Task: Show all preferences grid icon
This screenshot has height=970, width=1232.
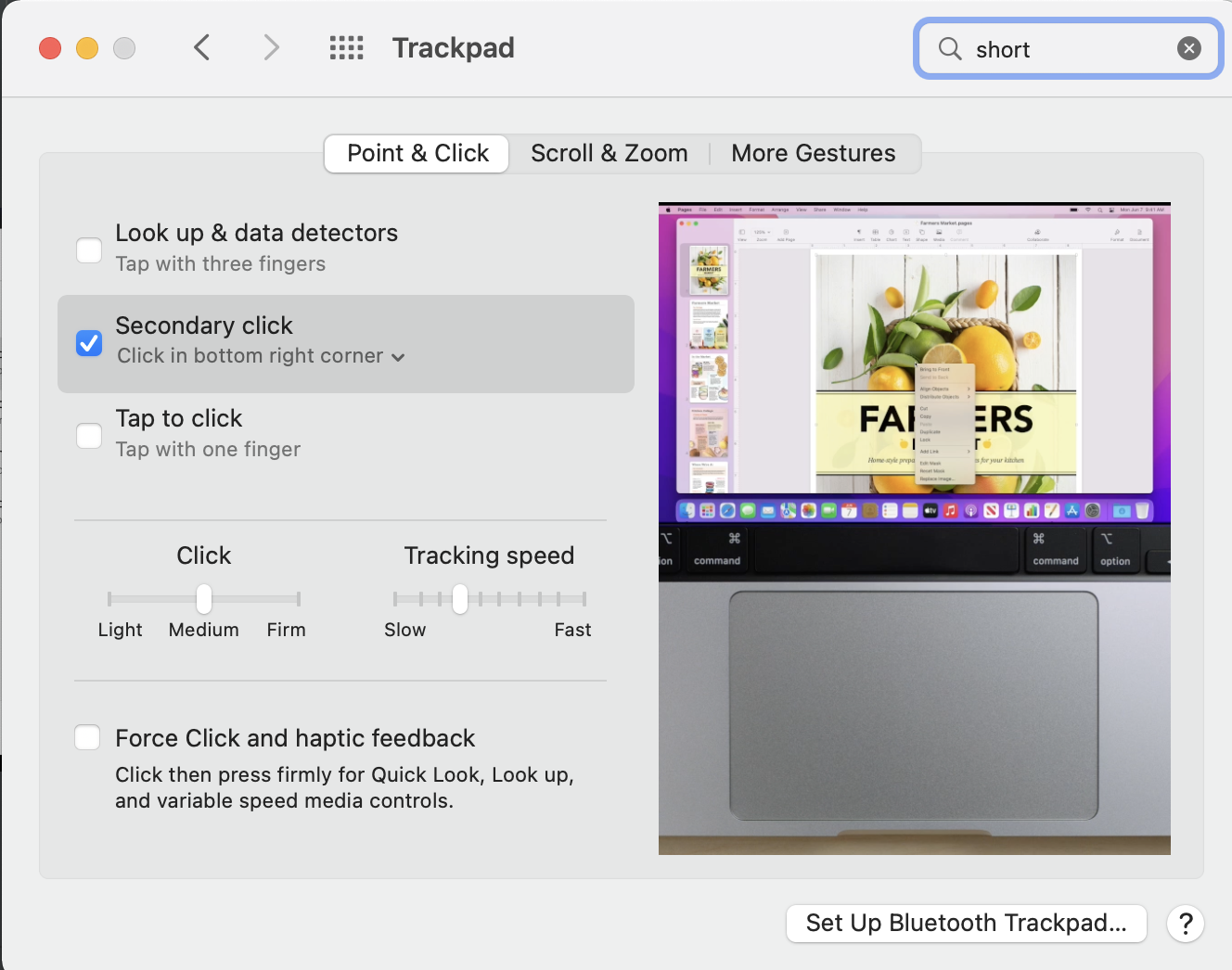Action: [x=346, y=47]
